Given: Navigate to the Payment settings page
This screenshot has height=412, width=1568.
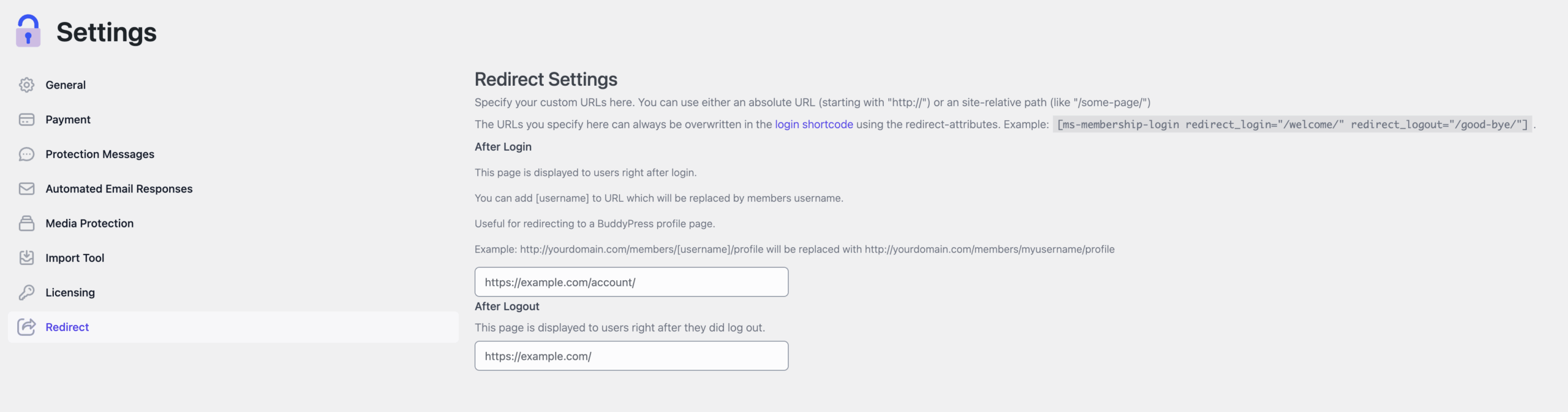Looking at the screenshot, I should pyautogui.click(x=68, y=120).
